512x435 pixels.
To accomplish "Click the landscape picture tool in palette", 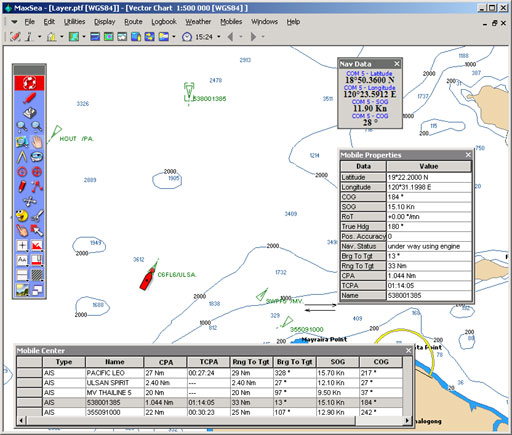I will coord(22,290).
